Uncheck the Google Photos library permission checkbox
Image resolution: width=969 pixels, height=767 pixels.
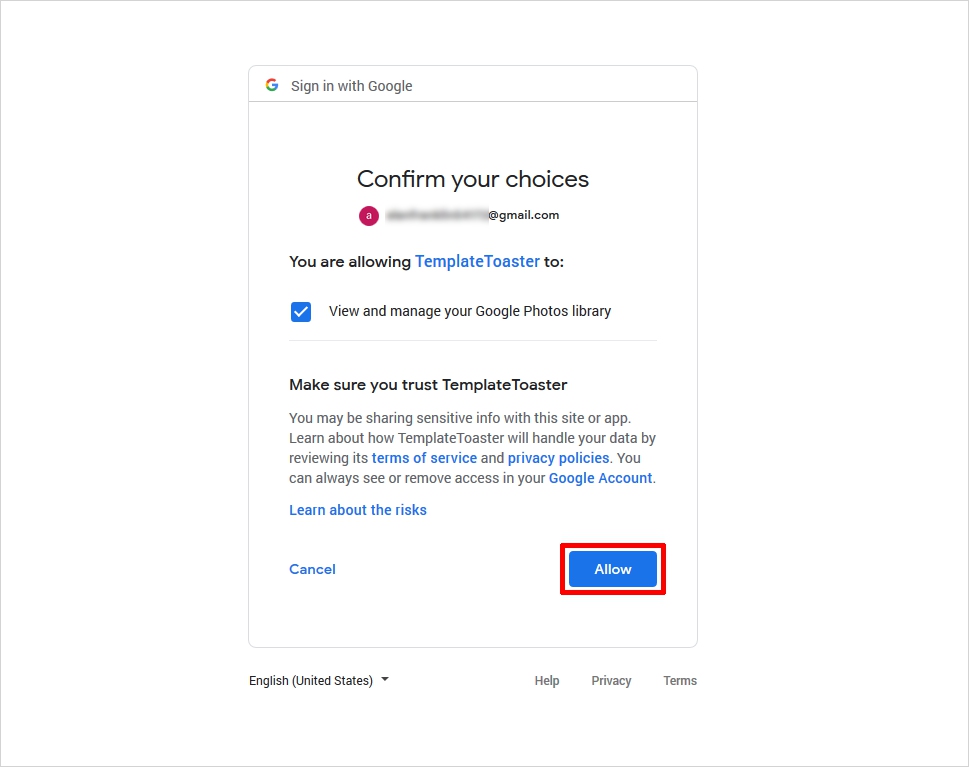[301, 311]
